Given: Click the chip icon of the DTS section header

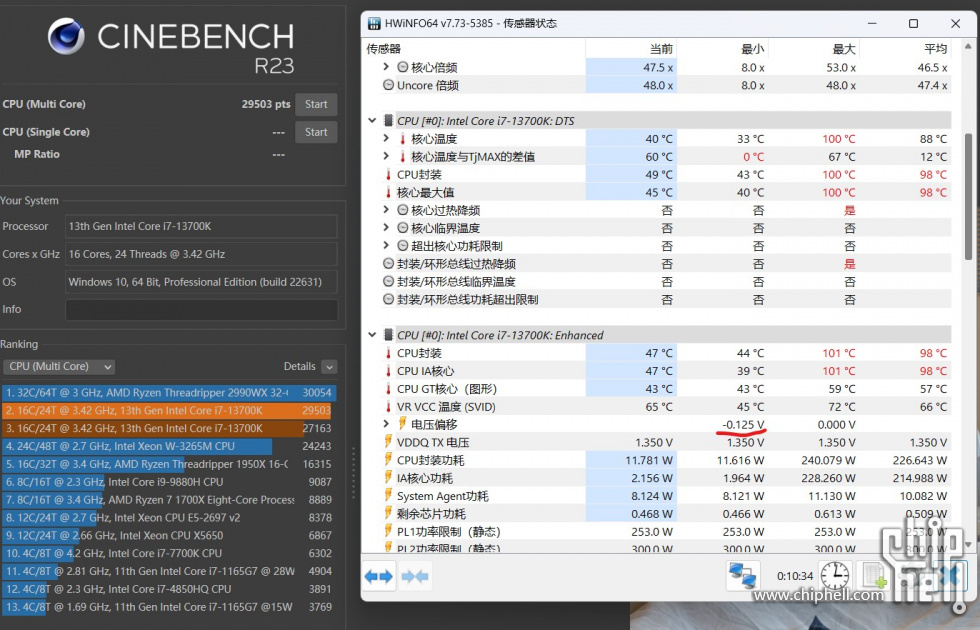Looking at the screenshot, I should coord(388,121).
